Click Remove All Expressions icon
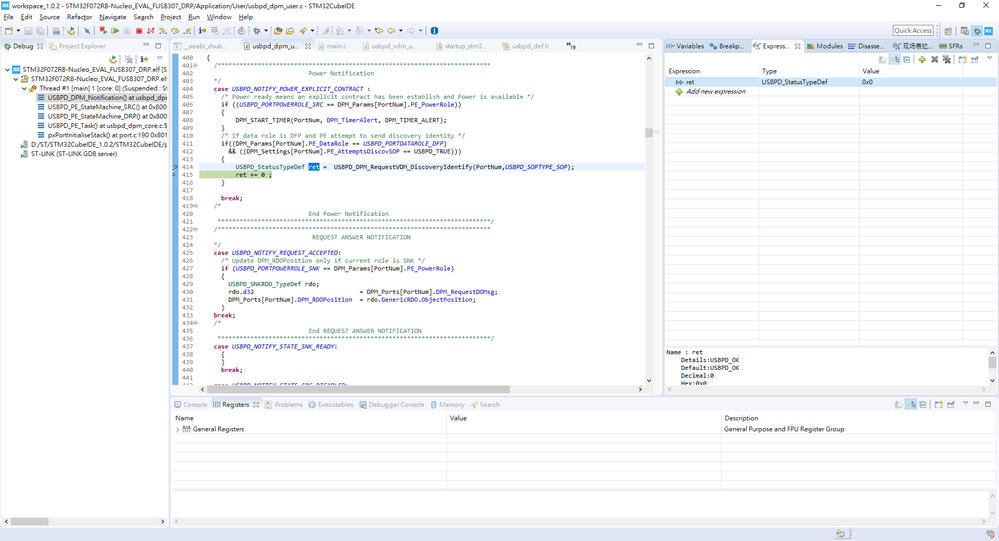999x541 pixels. (x=947, y=59)
